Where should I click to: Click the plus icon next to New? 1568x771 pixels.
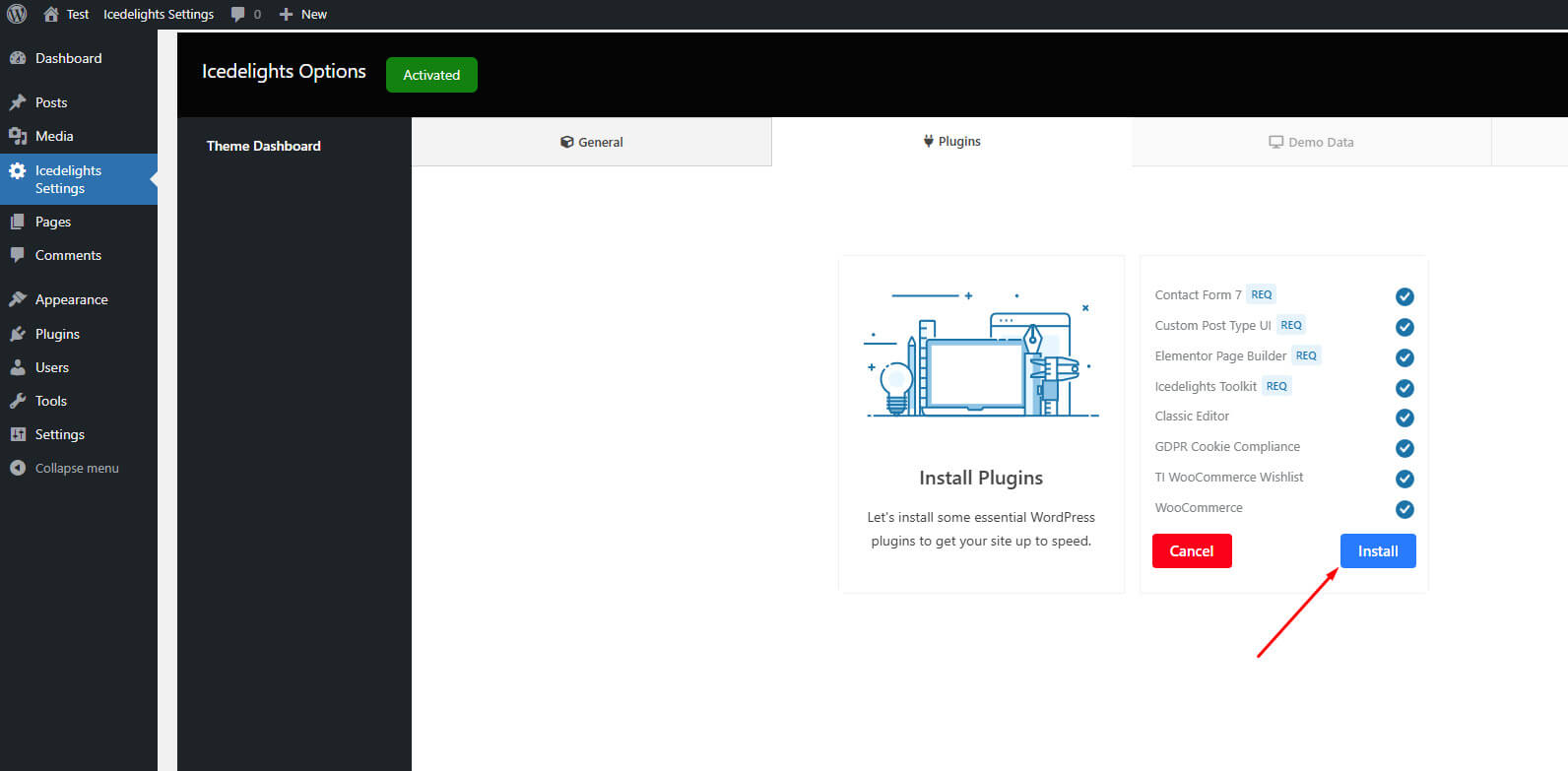coord(286,14)
